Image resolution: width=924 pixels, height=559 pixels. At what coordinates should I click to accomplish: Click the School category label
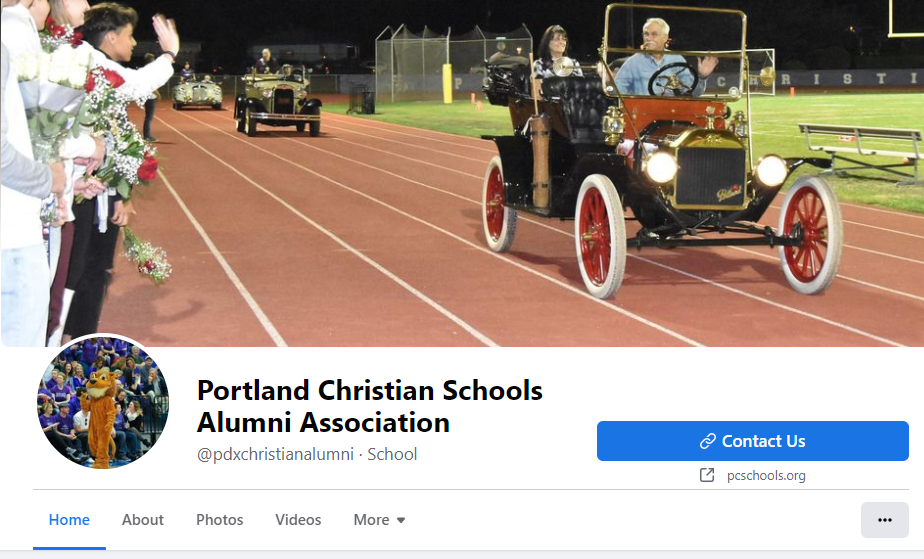(x=392, y=454)
